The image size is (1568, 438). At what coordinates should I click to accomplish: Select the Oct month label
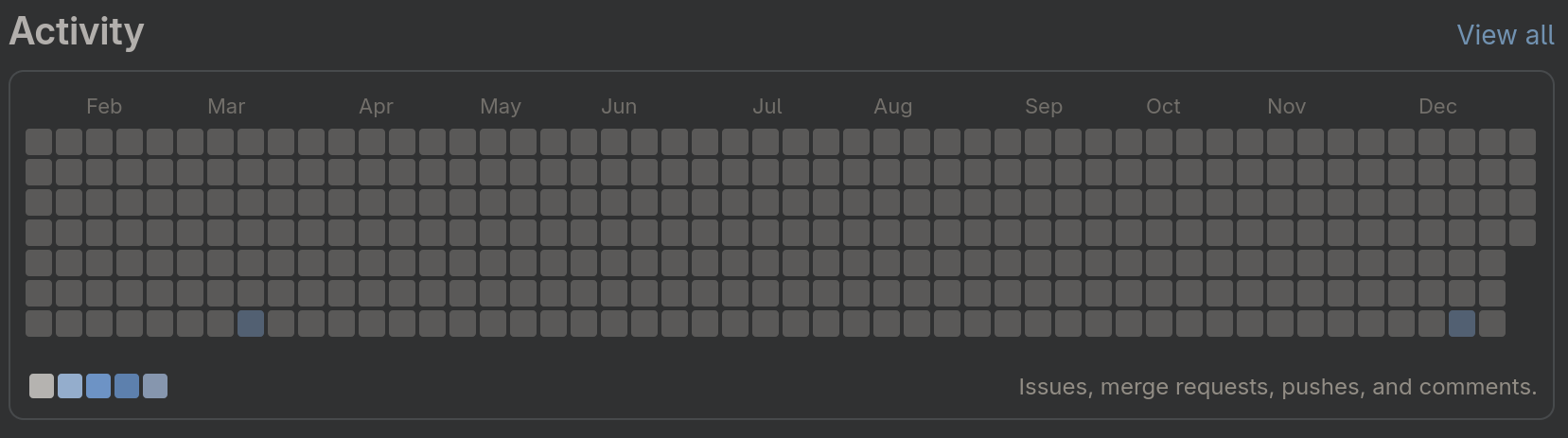point(1163,107)
